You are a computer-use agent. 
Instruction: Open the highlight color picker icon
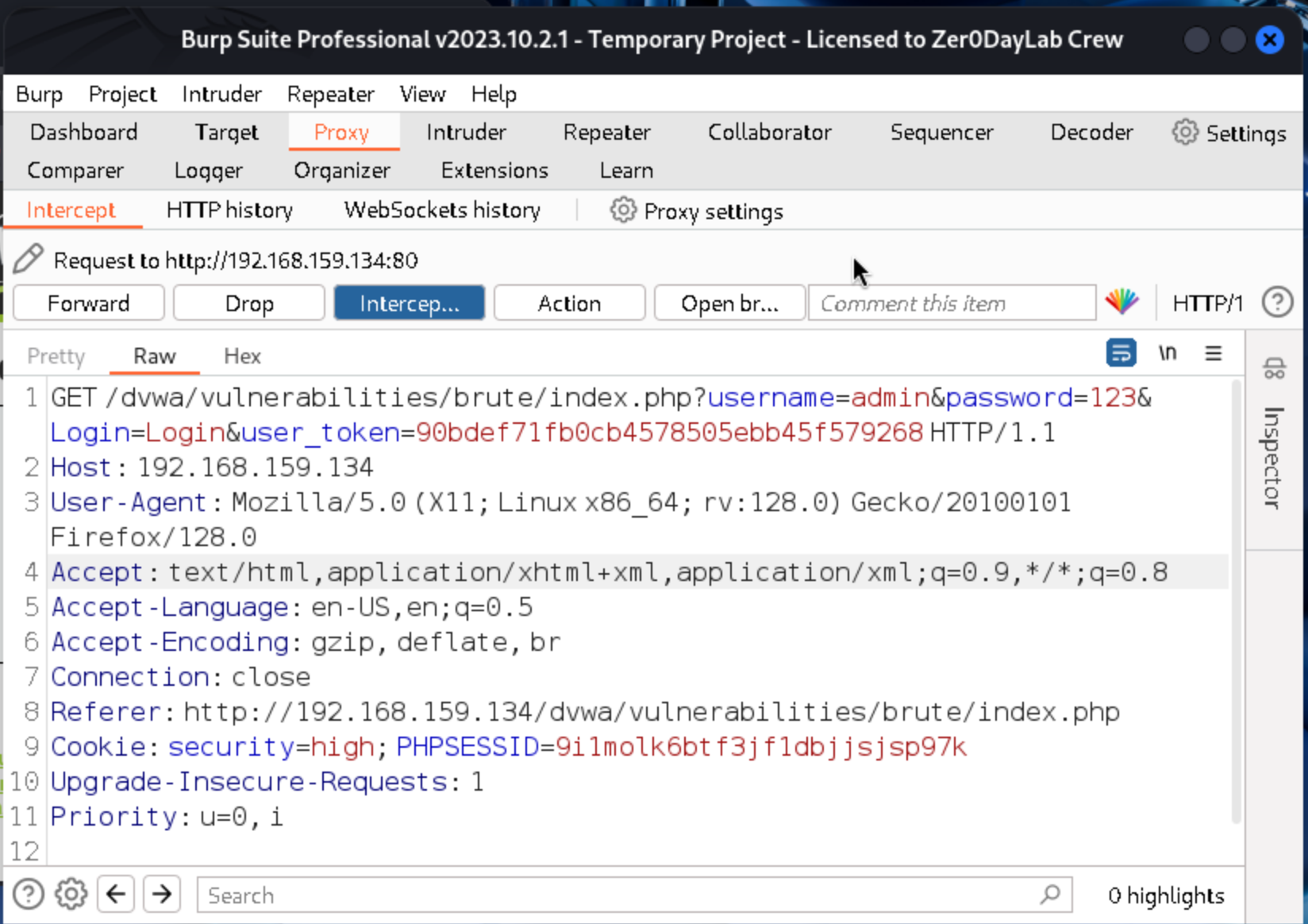tap(1121, 302)
